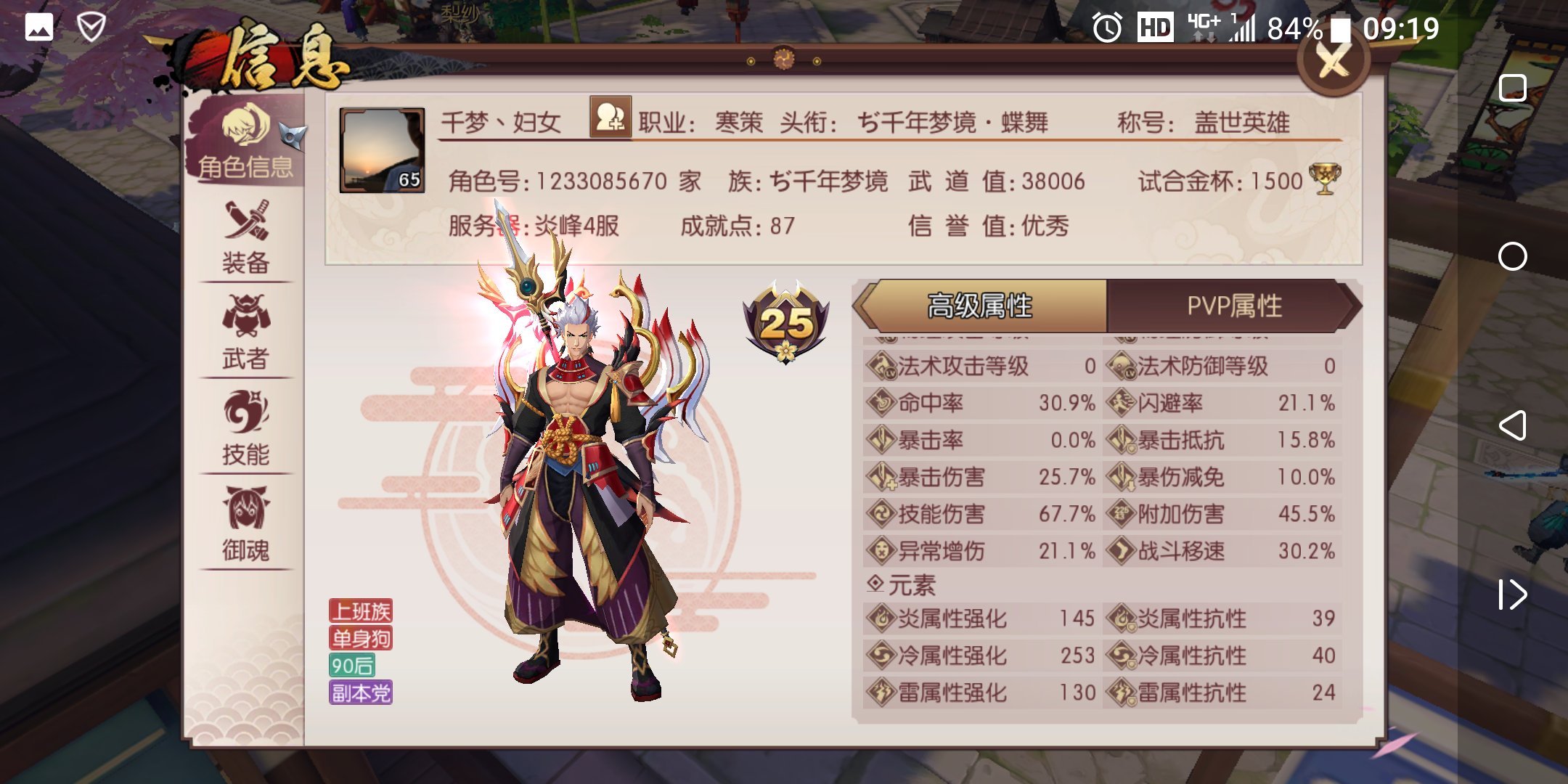The image size is (1568, 784).
Task: Click the gold trophy icon next to 试合金杯
Action: (x=1325, y=179)
